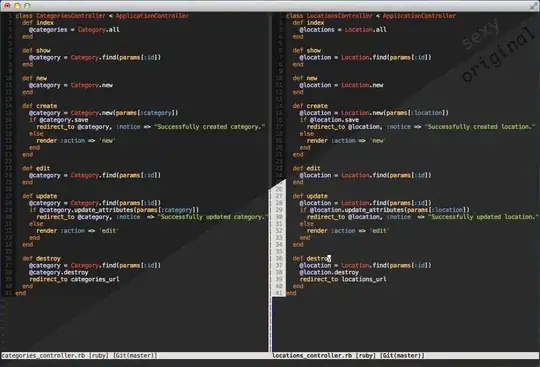Viewport: 540px width, 367px height.
Task: Close the editor window with the red button
Action: coord(7,5)
